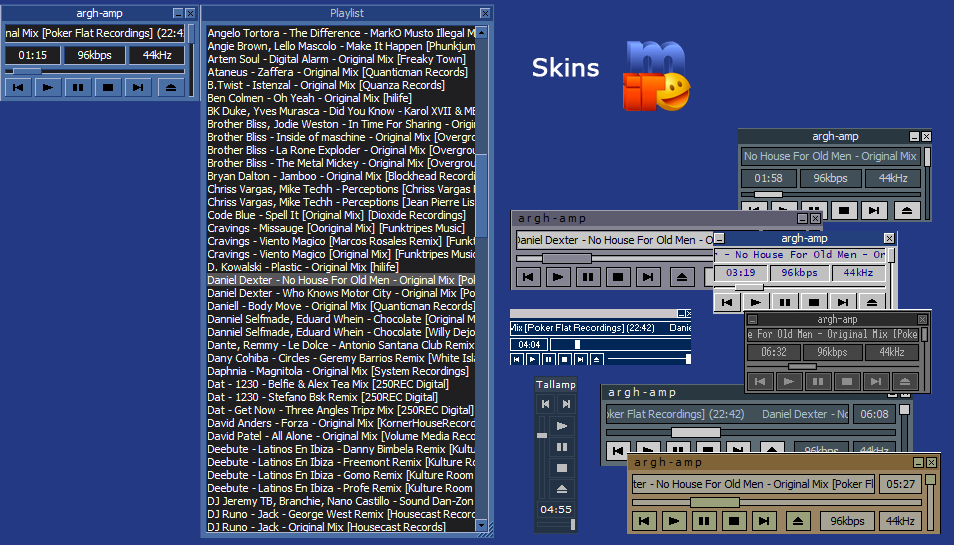
Task: Next track in the 06:32 player
Action: (876, 381)
